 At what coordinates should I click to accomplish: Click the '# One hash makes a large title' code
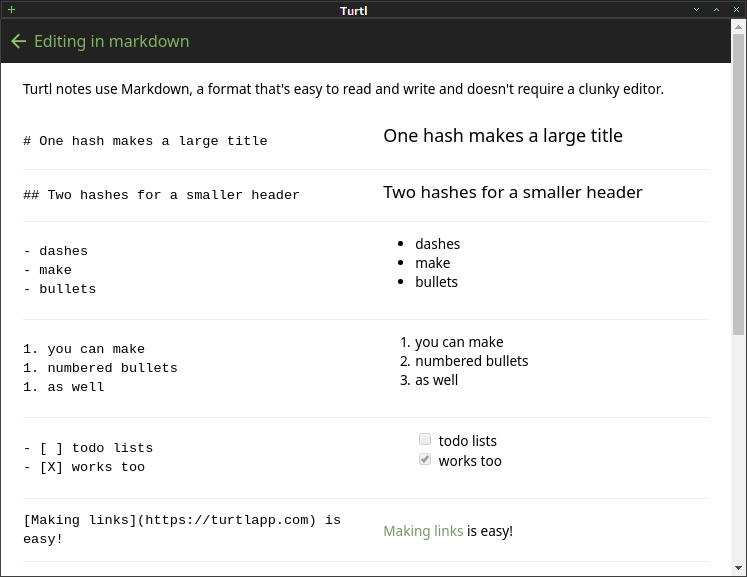pos(145,141)
